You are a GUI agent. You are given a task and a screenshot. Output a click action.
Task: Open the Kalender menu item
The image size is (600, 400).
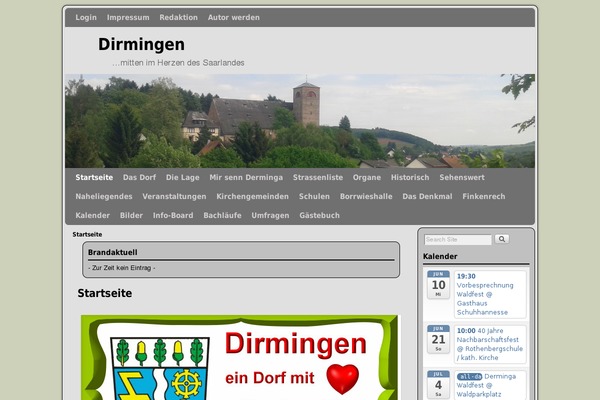[93, 215]
